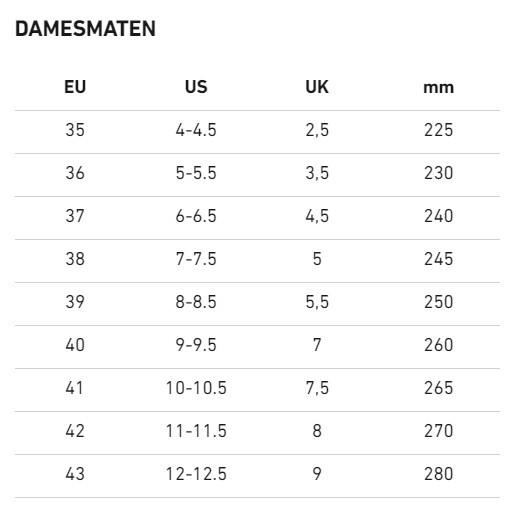Select EU size 41 cell
The height and width of the screenshot is (526, 513).
74,387
